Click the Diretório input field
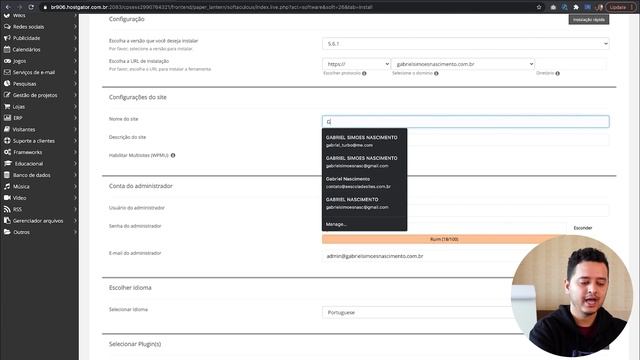640x360 pixels. coord(572,64)
